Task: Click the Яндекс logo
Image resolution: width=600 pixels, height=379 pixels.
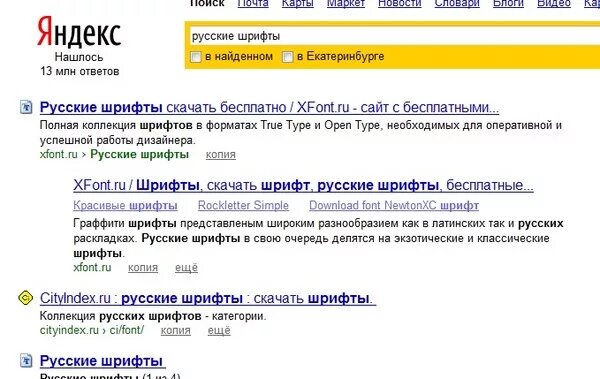Action: tap(79, 31)
